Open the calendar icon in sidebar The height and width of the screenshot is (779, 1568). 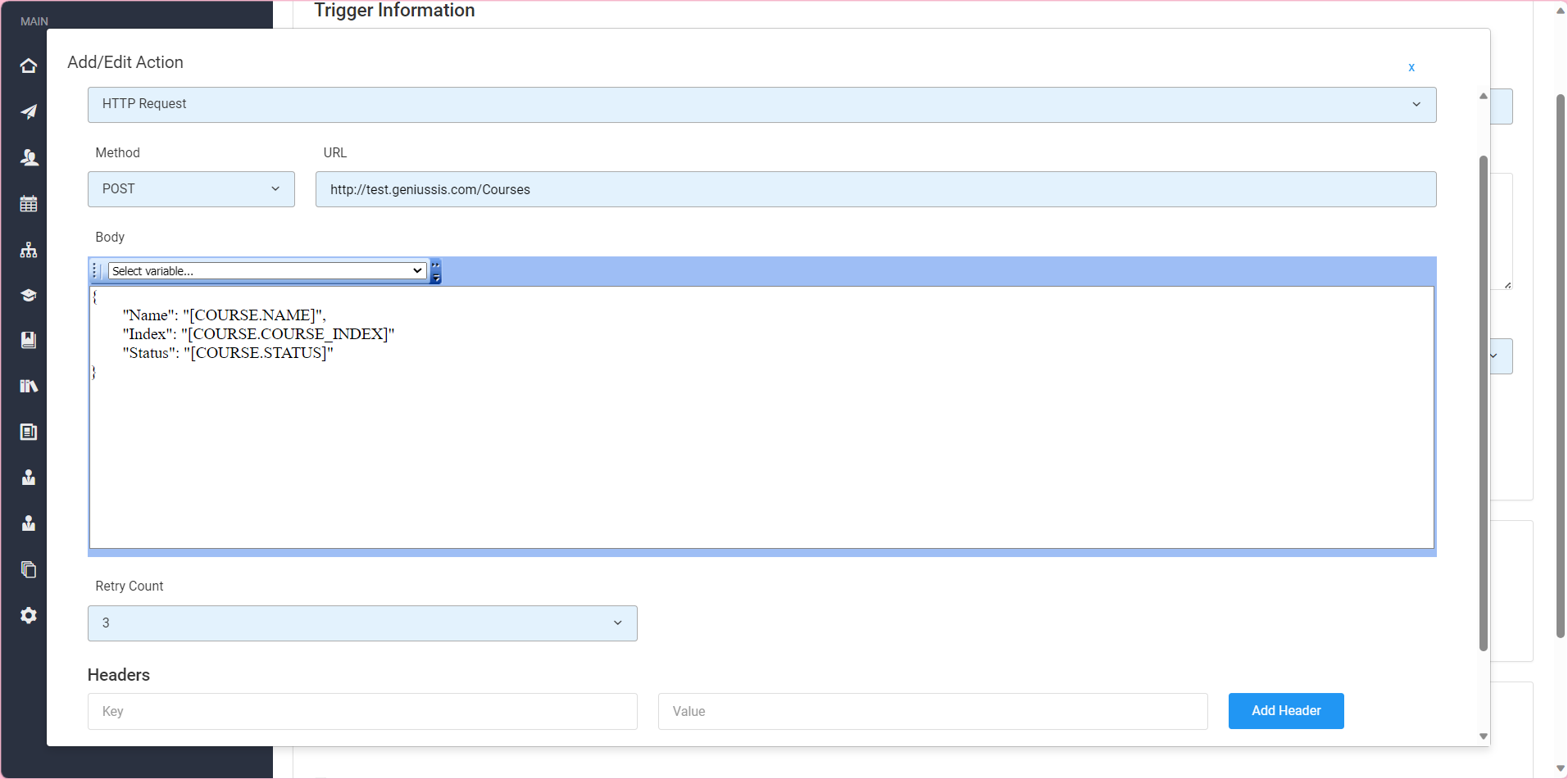pos(29,204)
